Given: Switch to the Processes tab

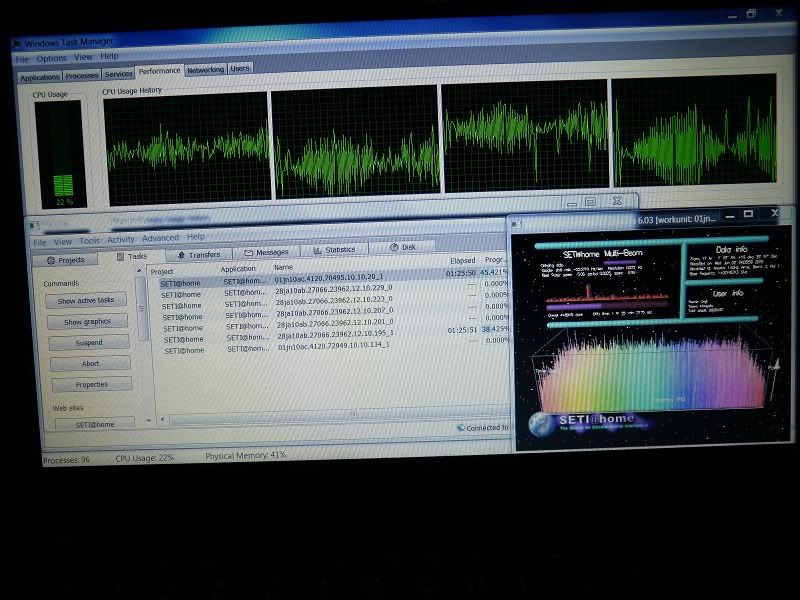Looking at the screenshot, I should point(82,75).
